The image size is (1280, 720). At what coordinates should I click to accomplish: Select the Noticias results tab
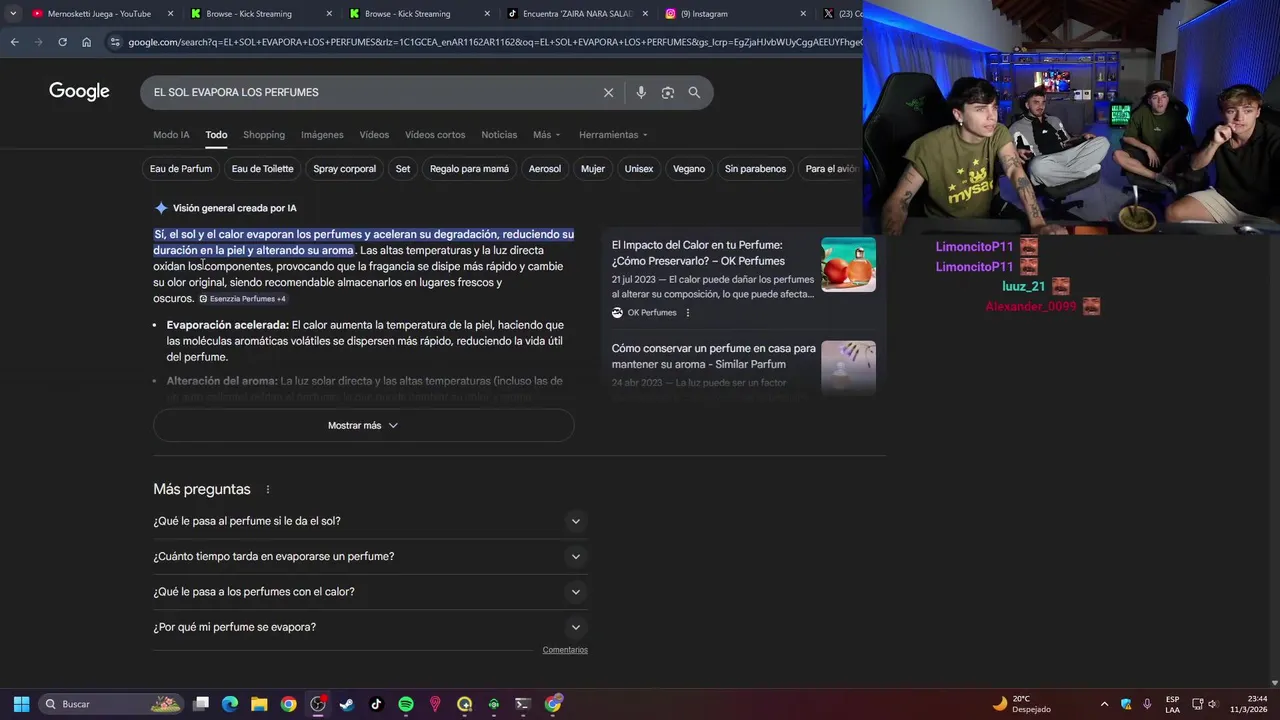tap(499, 135)
